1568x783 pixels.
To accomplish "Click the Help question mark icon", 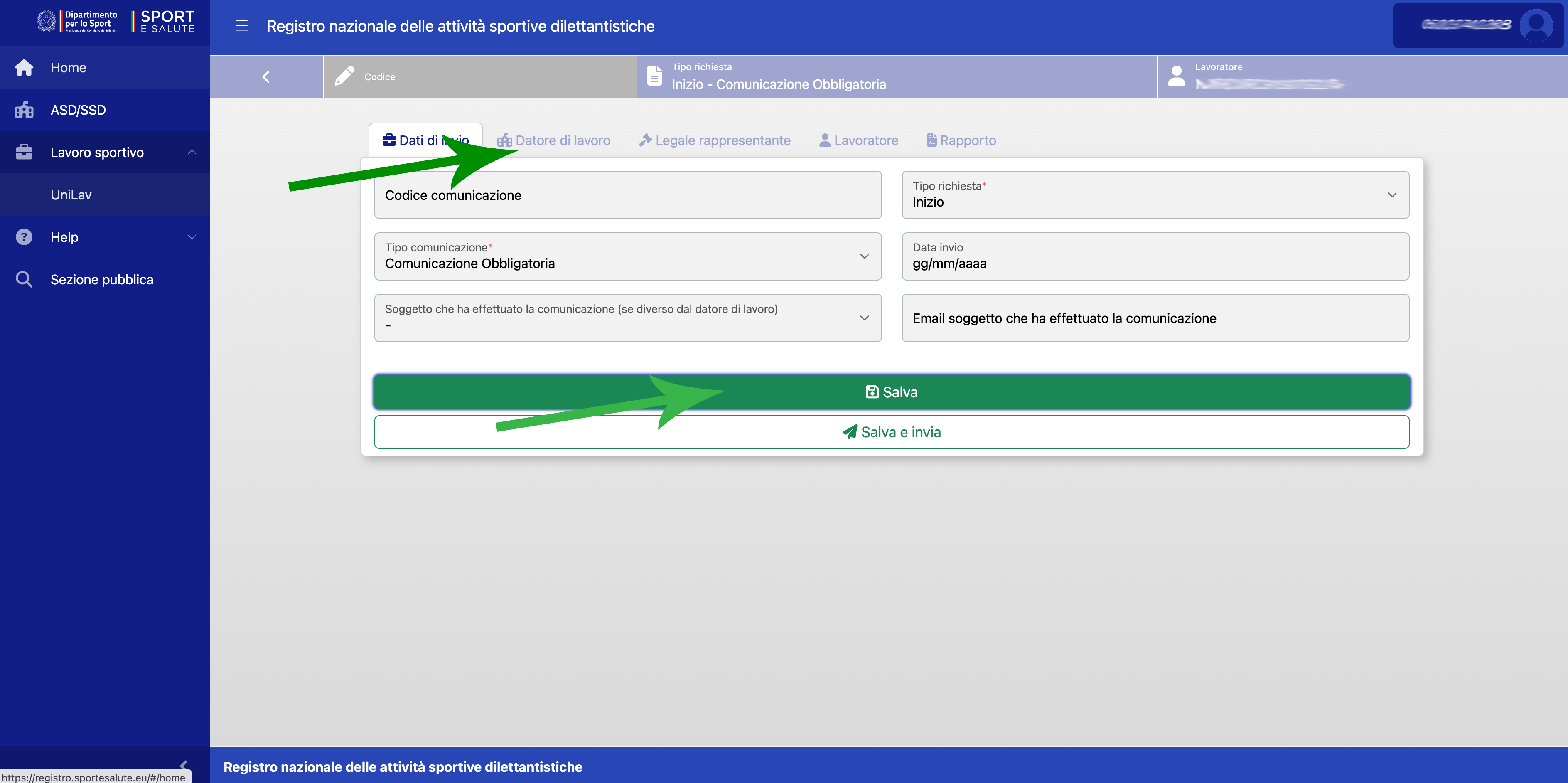I will click(25, 237).
